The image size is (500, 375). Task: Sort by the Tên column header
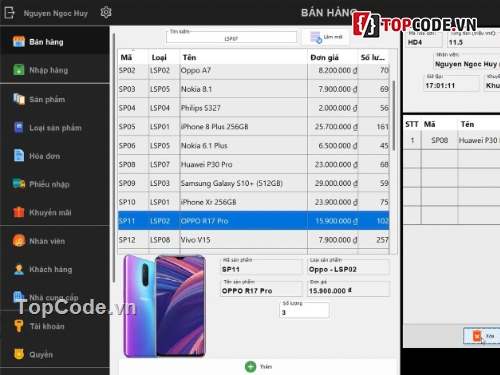coord(244,57)
